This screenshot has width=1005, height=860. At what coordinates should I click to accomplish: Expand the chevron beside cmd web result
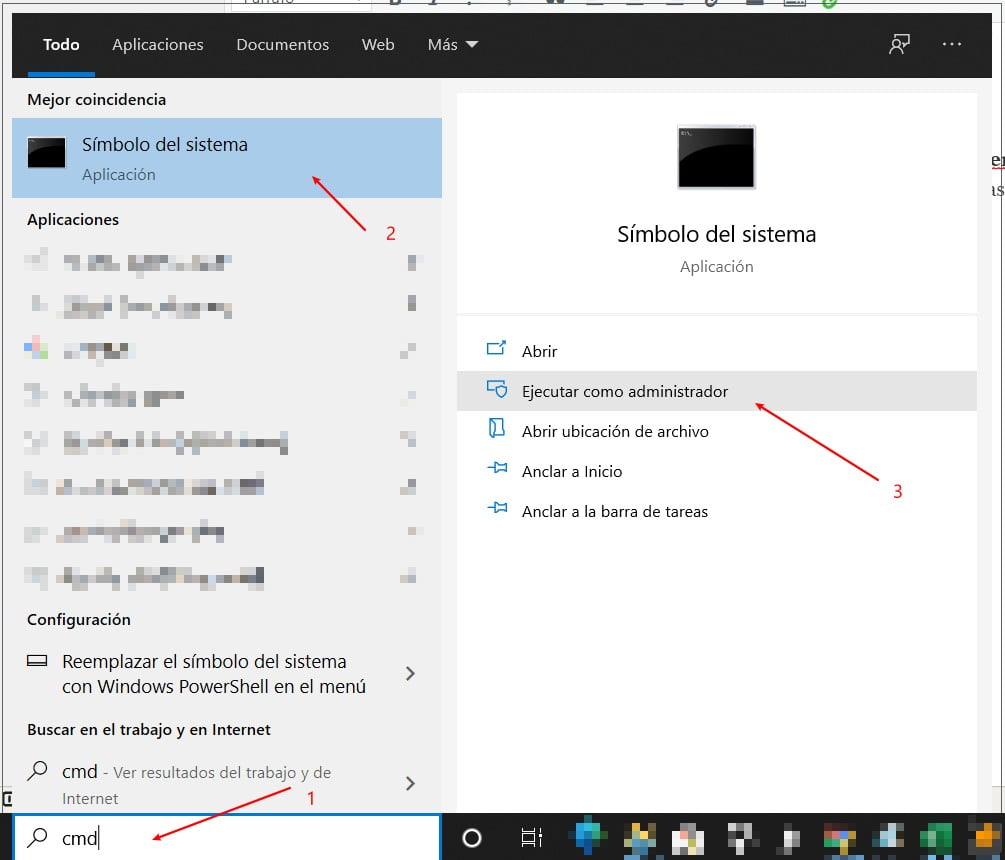click(410, 783)
